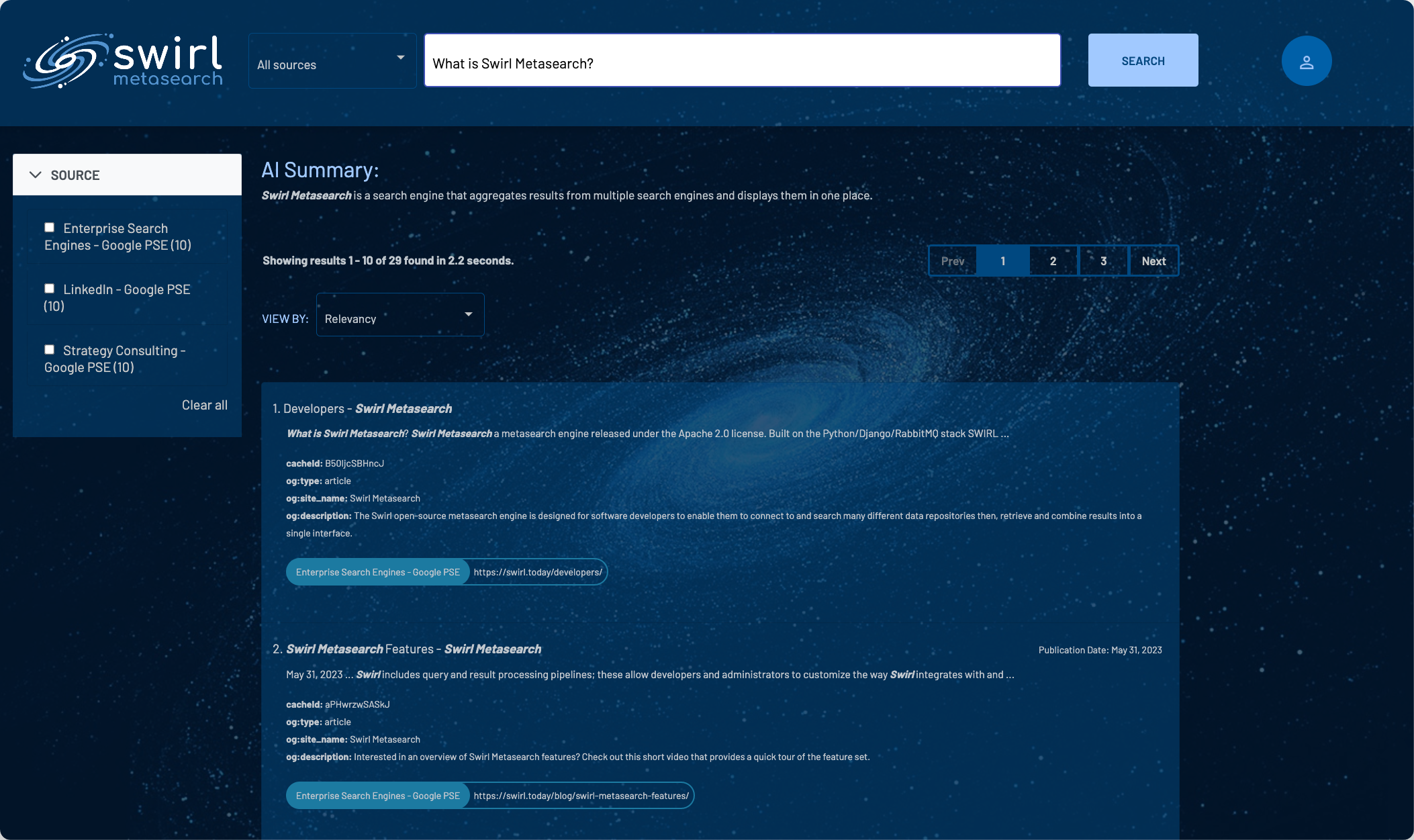Go to results page 3
This screenshot has height=840, width=1414.
(x=1103, y=261)
